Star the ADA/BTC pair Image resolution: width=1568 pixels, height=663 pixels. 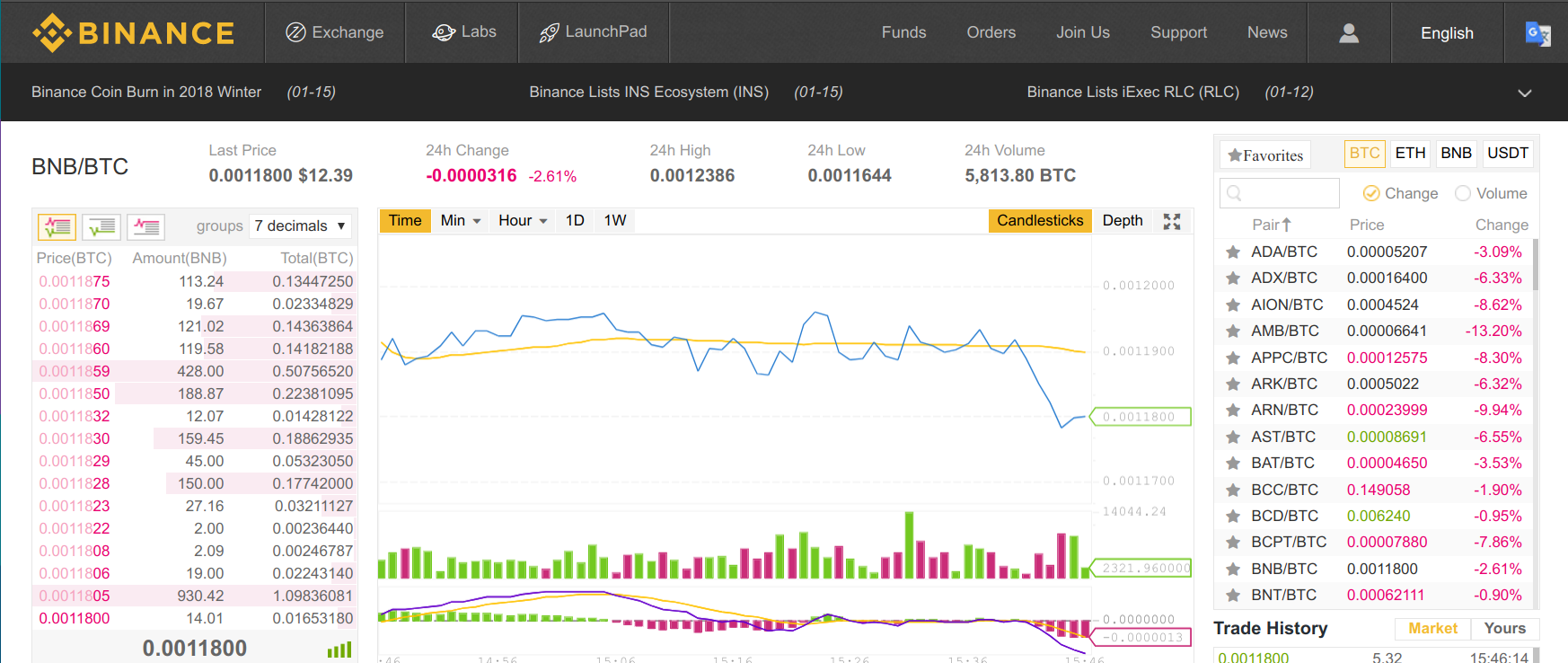[x=1233, y=252]
